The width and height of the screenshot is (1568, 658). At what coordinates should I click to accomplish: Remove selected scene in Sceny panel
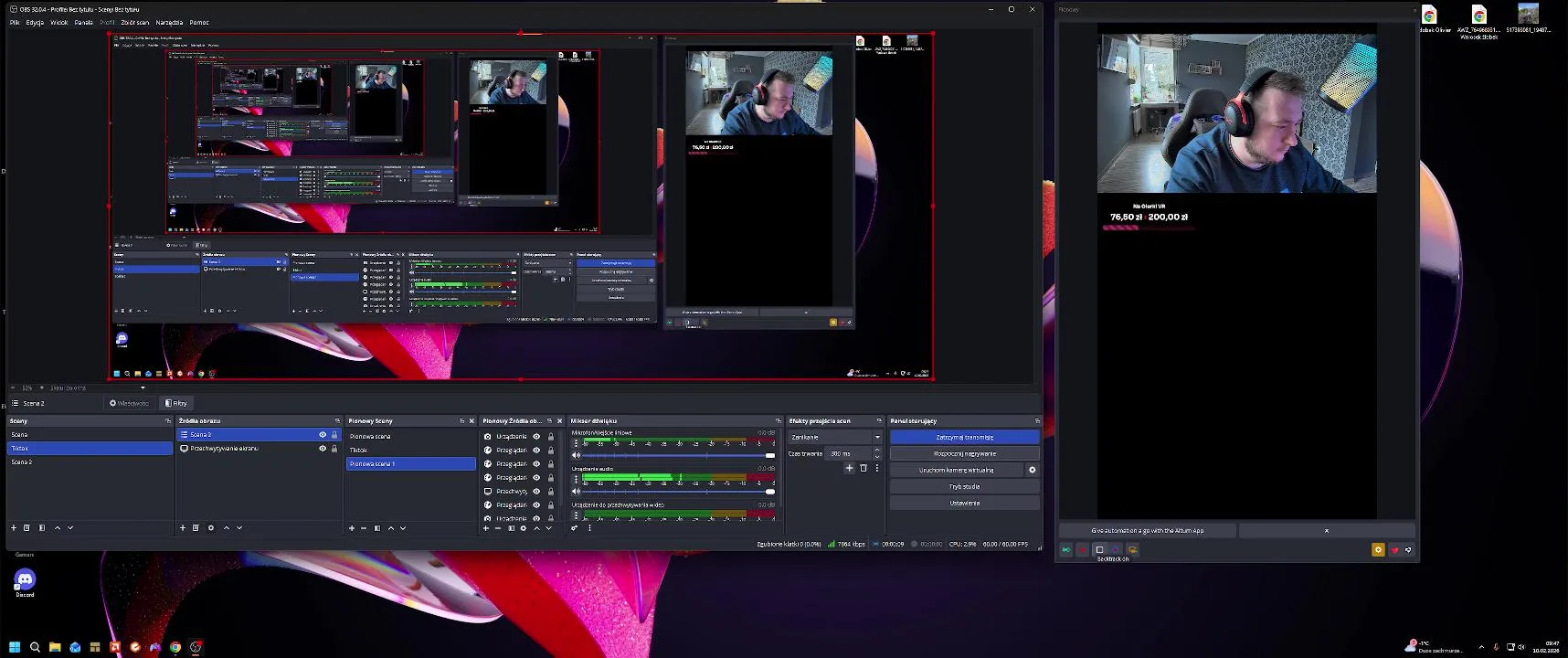point(26,527)
